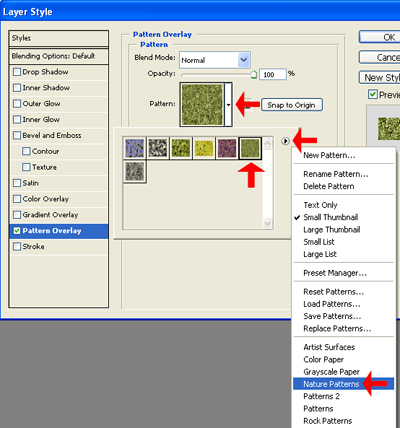Select the bright yellow pattern thumbnail
The width and height of the screenshot is (400, 428).
204,148
